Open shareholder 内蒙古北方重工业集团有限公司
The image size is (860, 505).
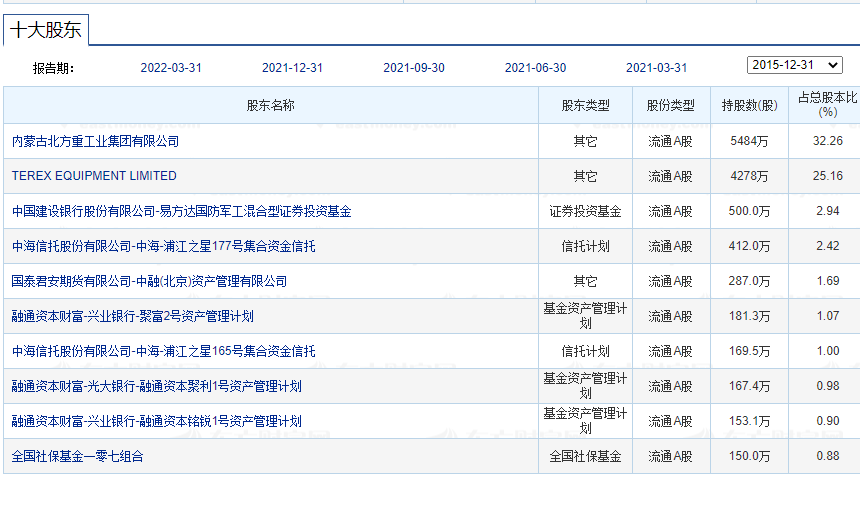coord(95,141)
